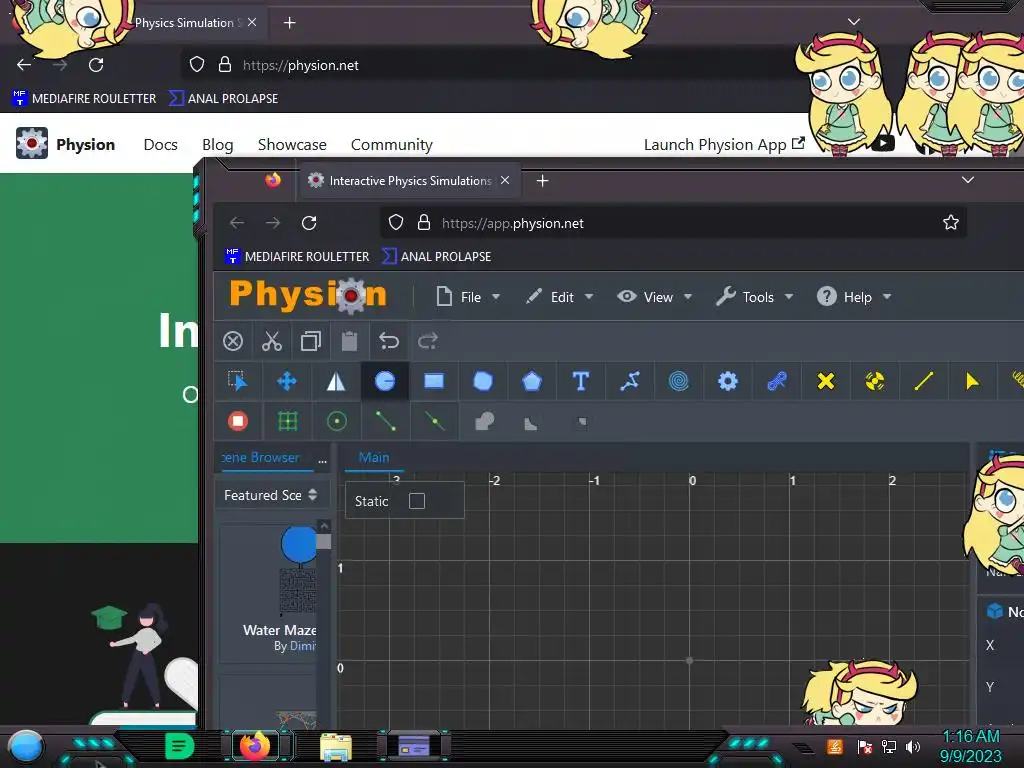Select the Move tool with four arrows
The width and height of the screenshot is (1024, 768).
[287, 381]
